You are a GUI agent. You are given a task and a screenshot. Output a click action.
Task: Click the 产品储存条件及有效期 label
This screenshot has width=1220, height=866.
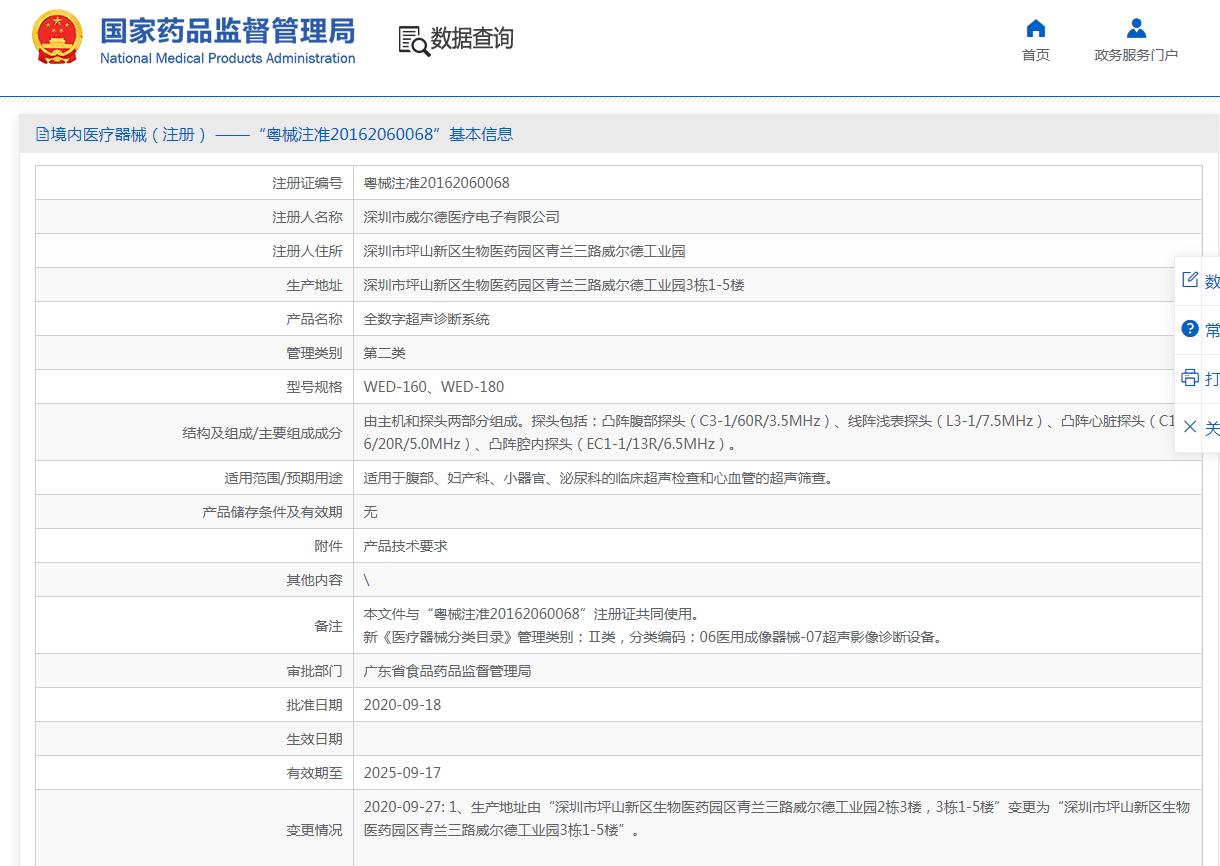click(x=272, y=512)
